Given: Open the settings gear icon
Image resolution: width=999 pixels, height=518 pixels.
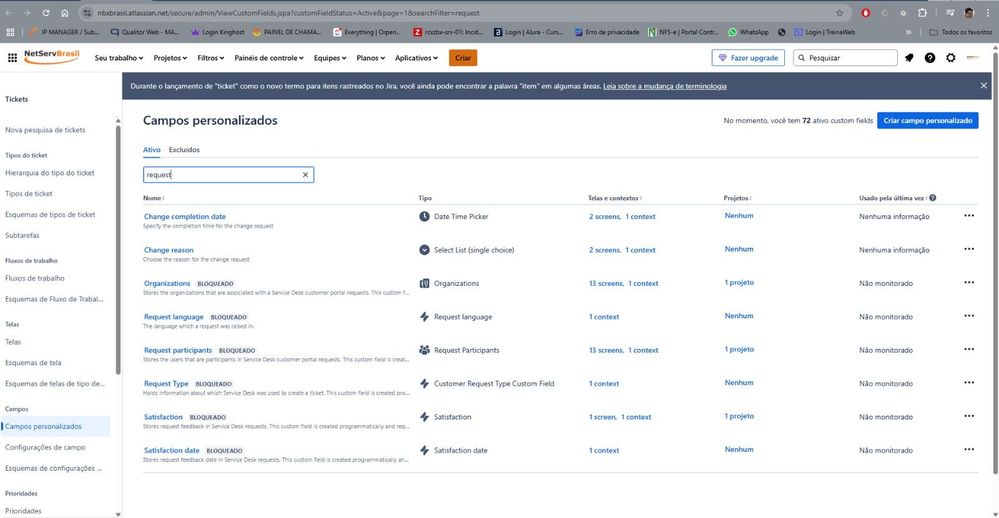Looking at the screenshot, I should [x=951, y=58].
